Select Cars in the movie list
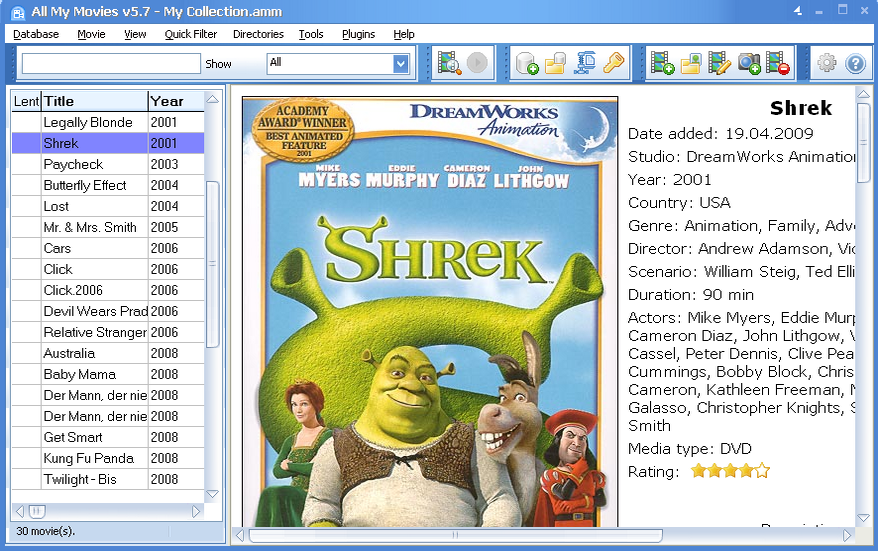 108,248
